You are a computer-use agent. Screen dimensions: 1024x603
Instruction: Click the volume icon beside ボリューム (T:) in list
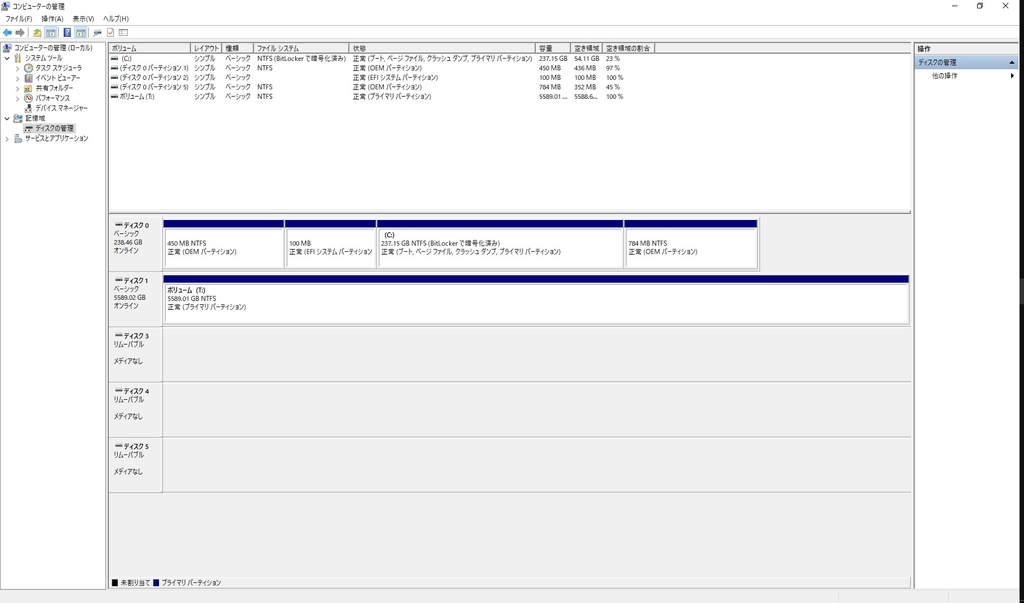point(115,97)
